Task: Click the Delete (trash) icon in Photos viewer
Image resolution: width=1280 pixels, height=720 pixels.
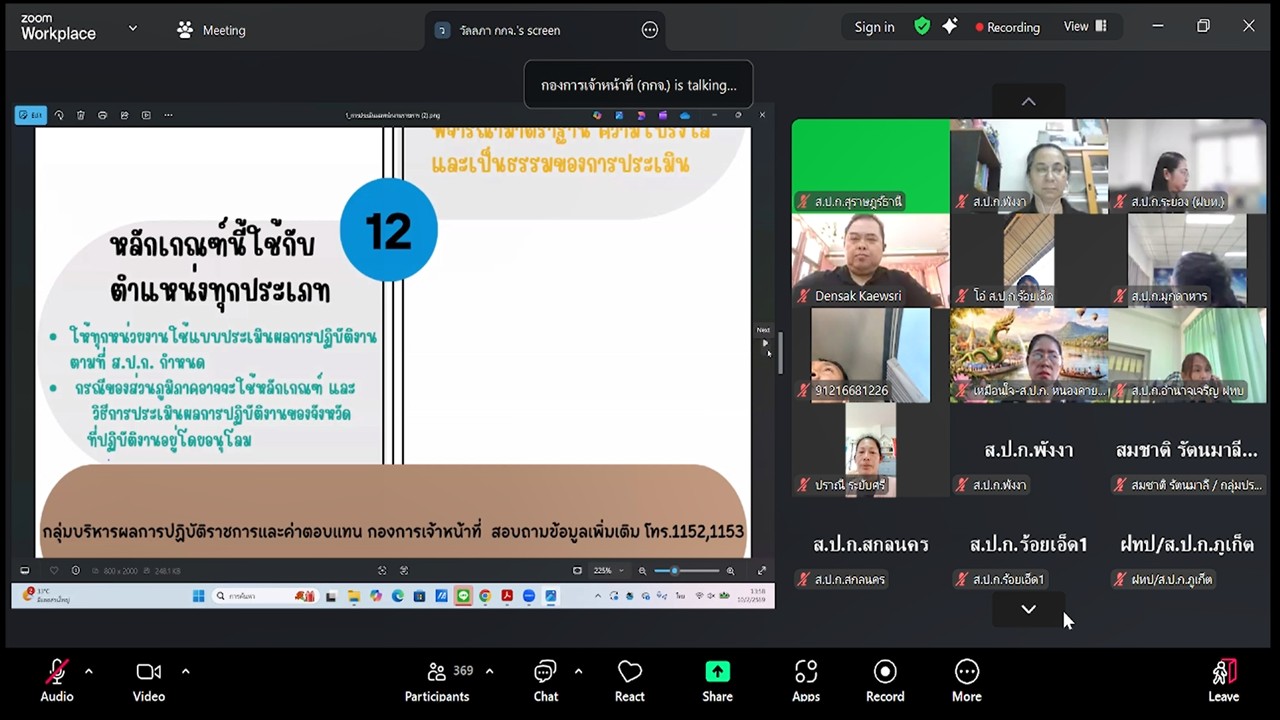Action: point(81,115)
